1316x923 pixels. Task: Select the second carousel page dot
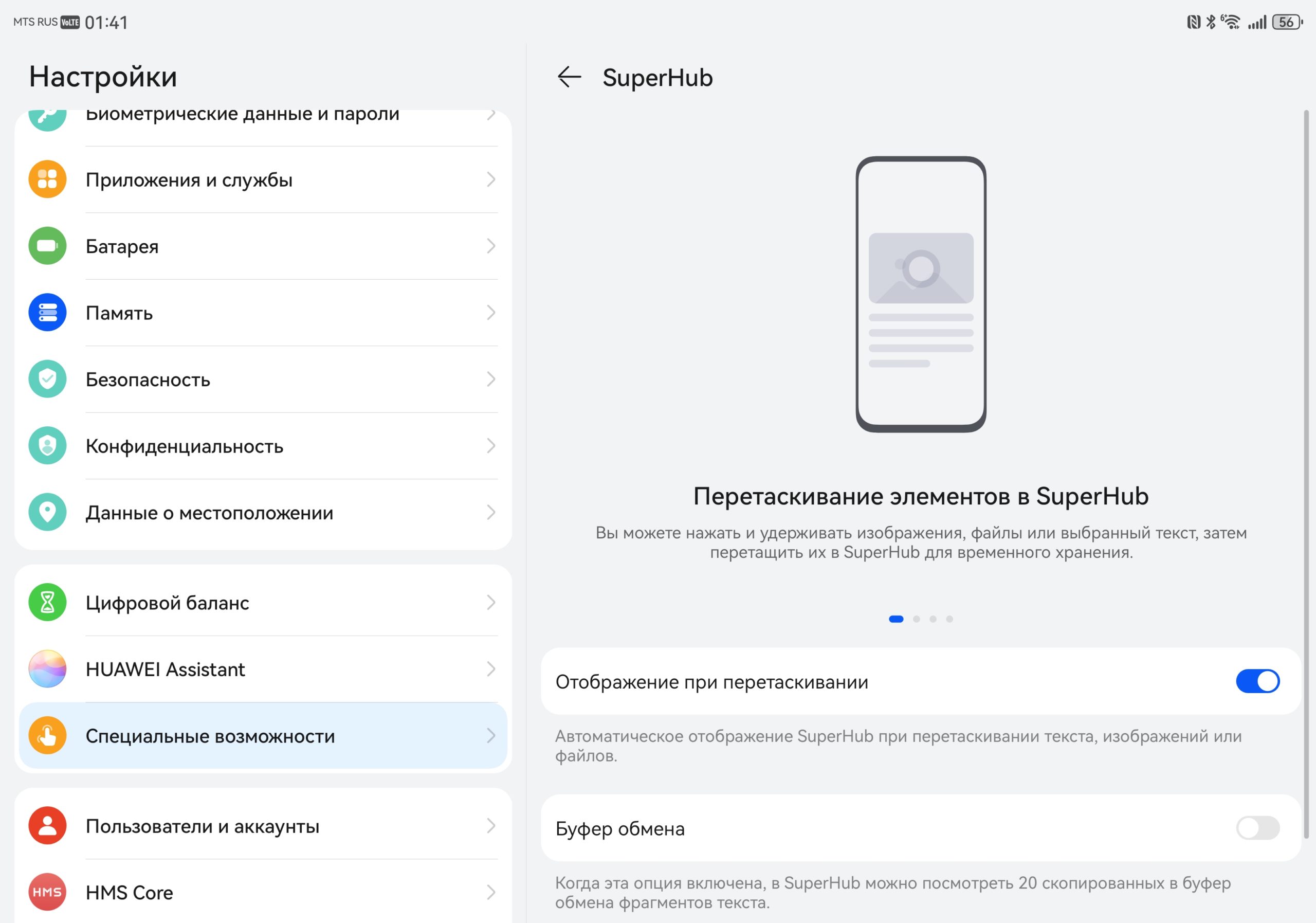pos(917,619)
